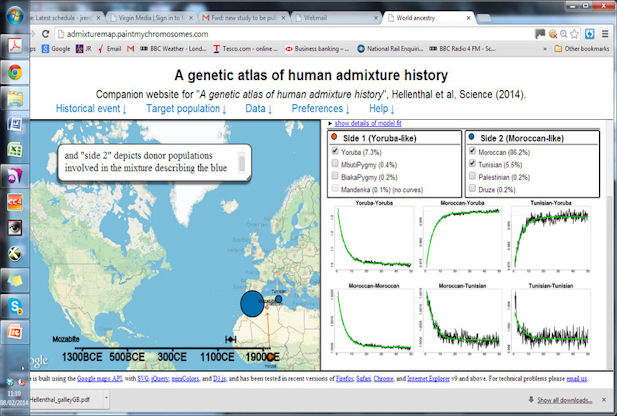This screenshot has width=617, height=416.
Task: Click the dark flag icon in the address bar
Action: tap(540, 34)
